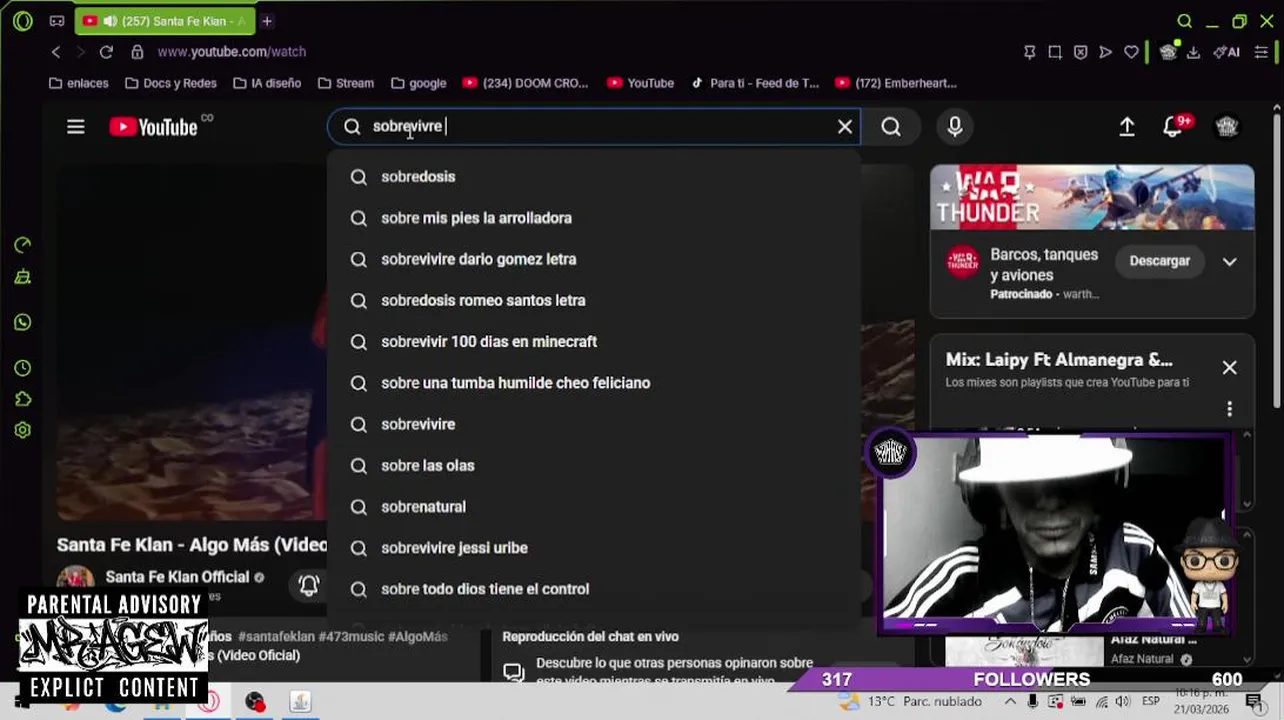The width and height of the screenshot is (1284, 720).
Task: Toggle the channel notification bell
Action: 309,585
